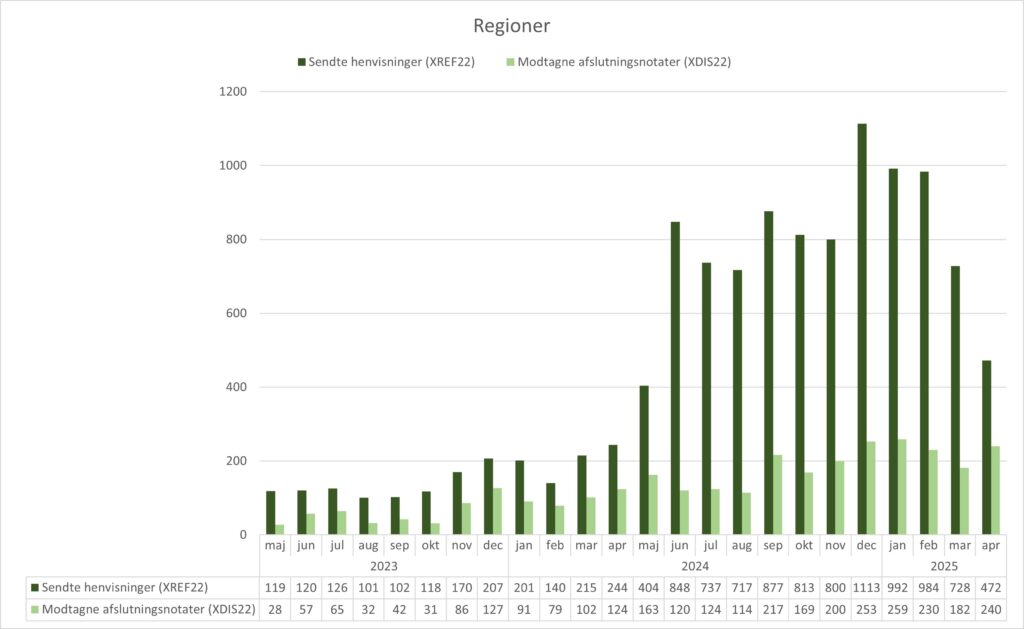Click table cell with value '215'
The image size is (1024, 629).
coord(586,588)
